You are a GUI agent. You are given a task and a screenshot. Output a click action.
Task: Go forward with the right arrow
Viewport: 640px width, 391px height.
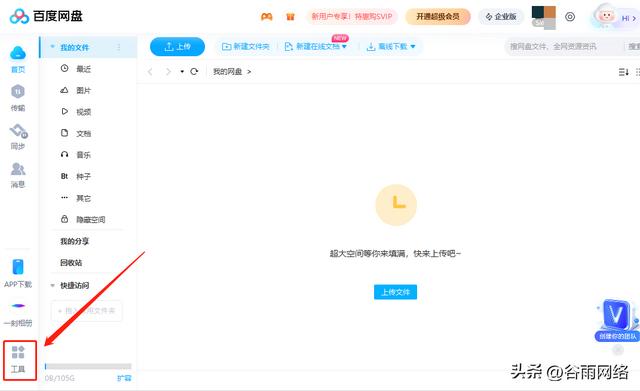coord(168,72)
